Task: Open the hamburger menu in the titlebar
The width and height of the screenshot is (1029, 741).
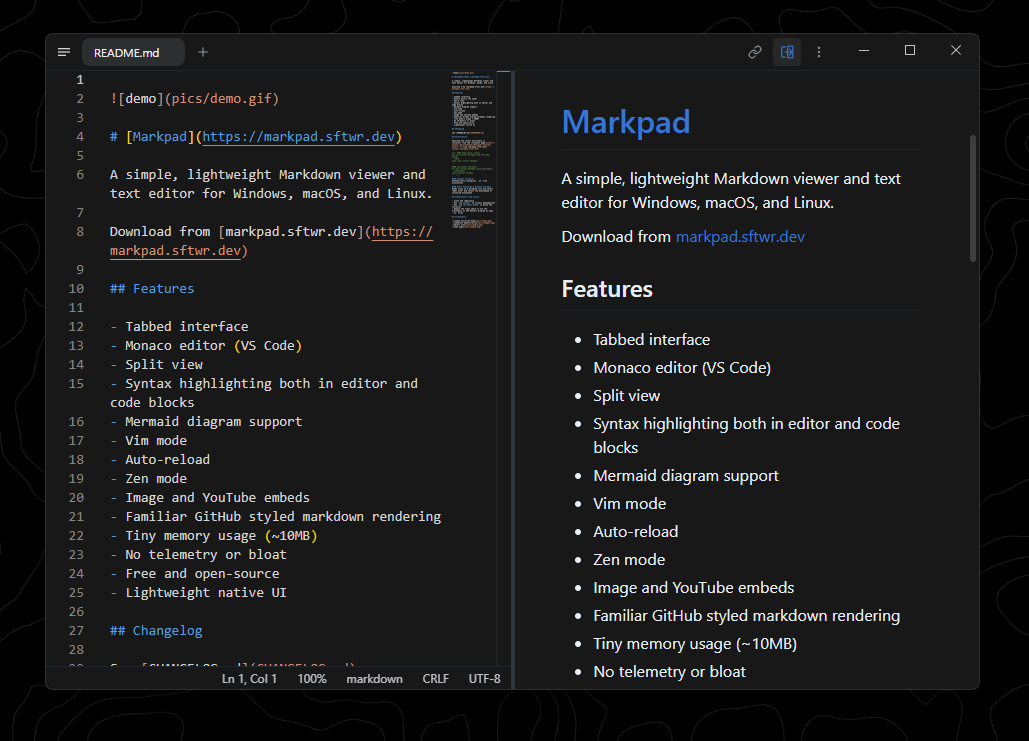Action: (x=63, y=51)
